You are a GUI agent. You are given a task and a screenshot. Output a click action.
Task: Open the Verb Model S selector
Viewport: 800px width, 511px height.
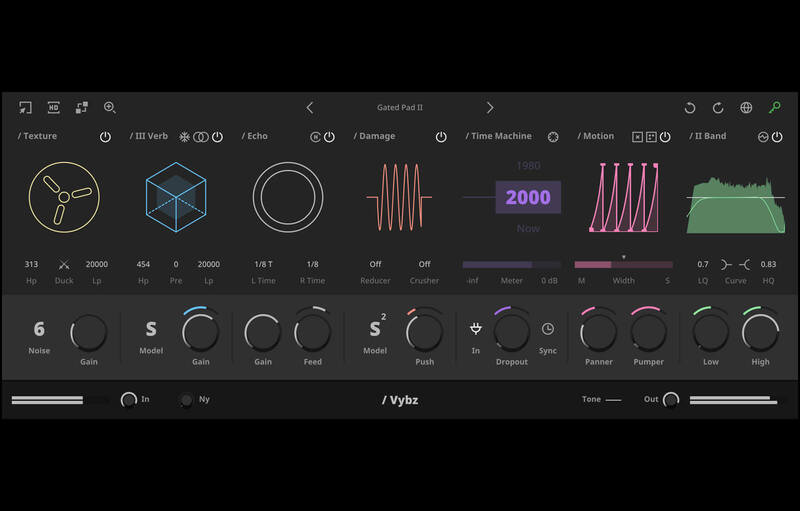pyautogui.click(x=151, y=329)
